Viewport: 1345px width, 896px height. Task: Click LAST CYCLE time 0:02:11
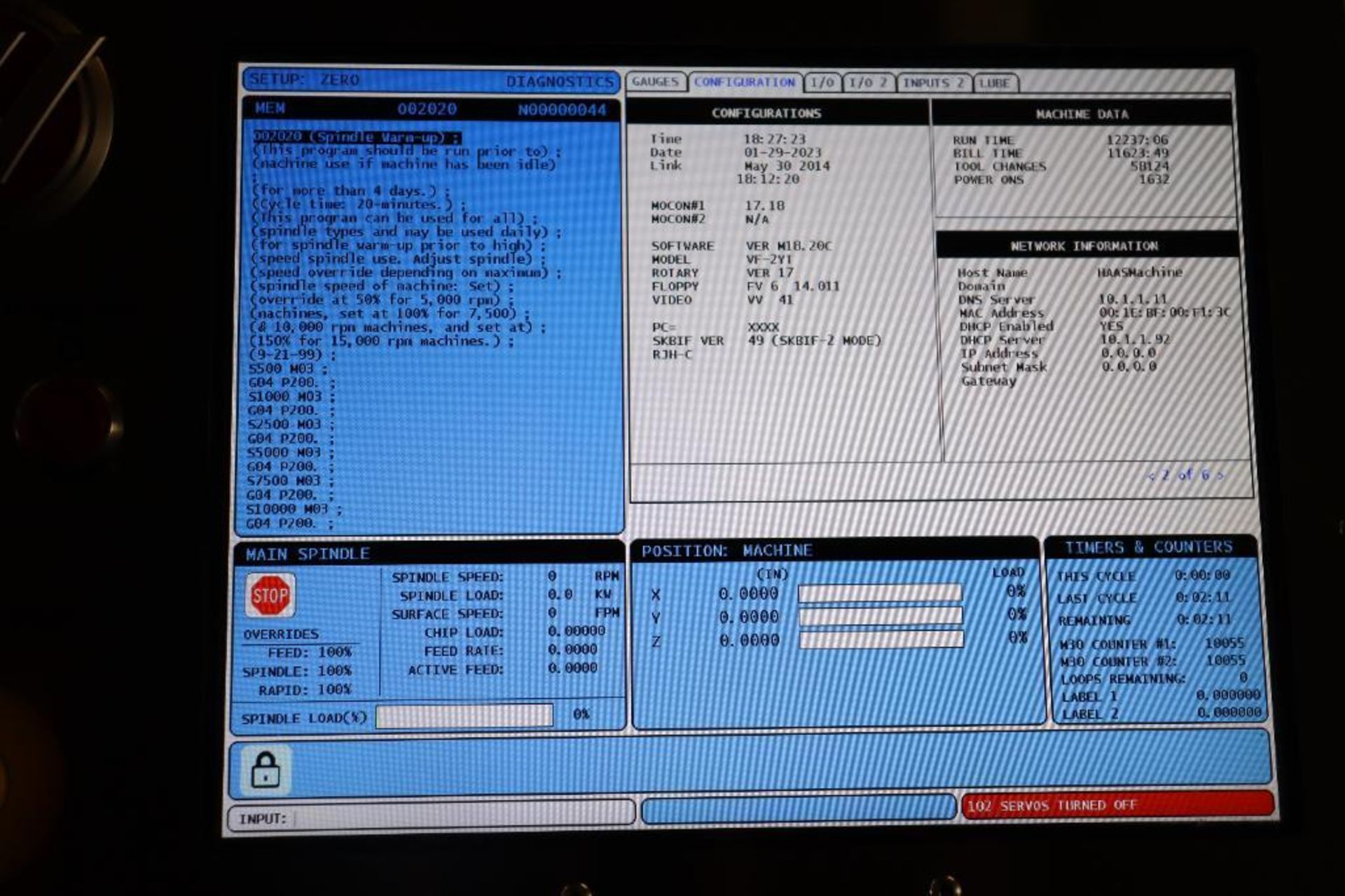click(1203, 598)
